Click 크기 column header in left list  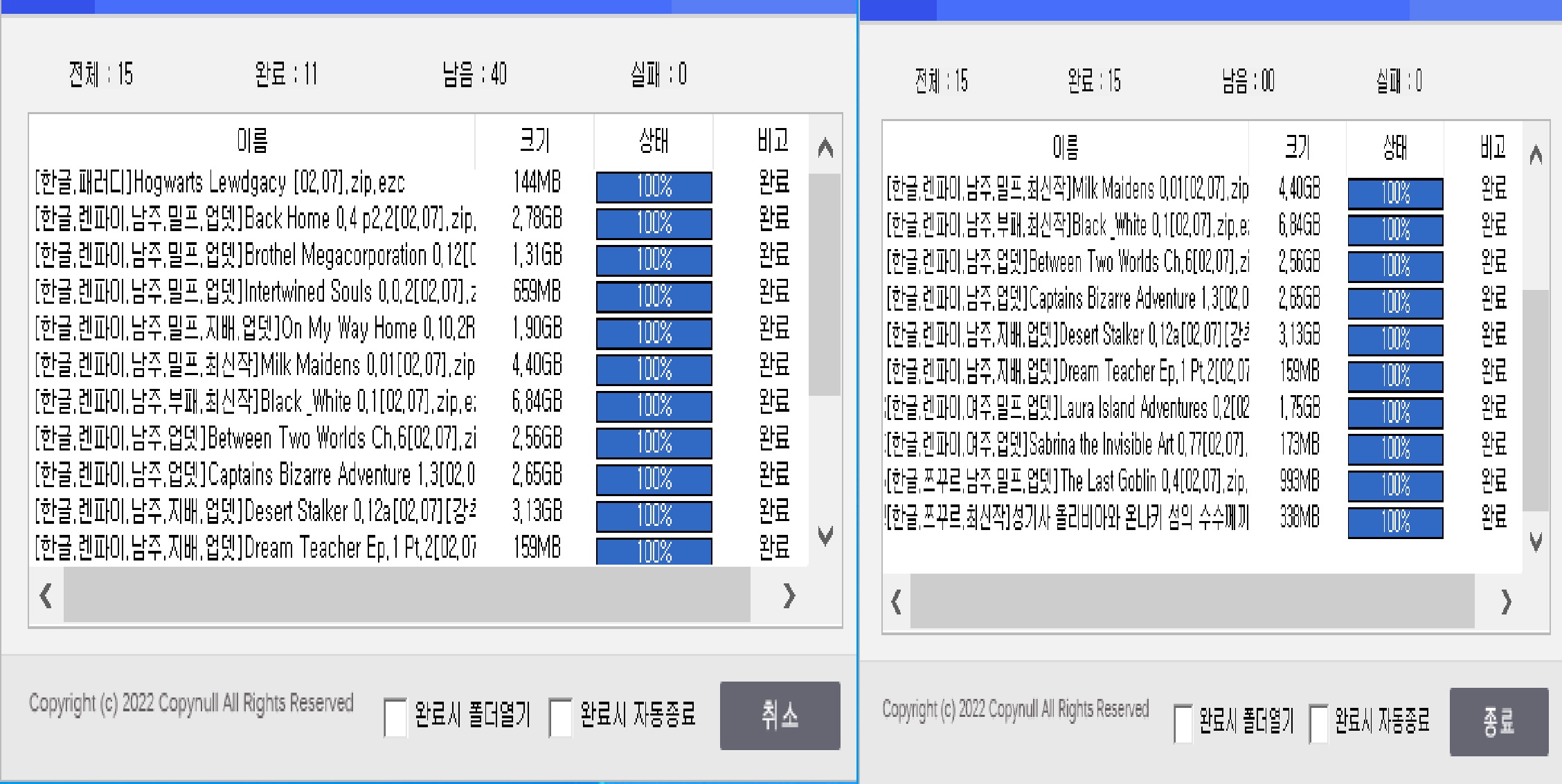pyautogui.click(x=535, y=140)
